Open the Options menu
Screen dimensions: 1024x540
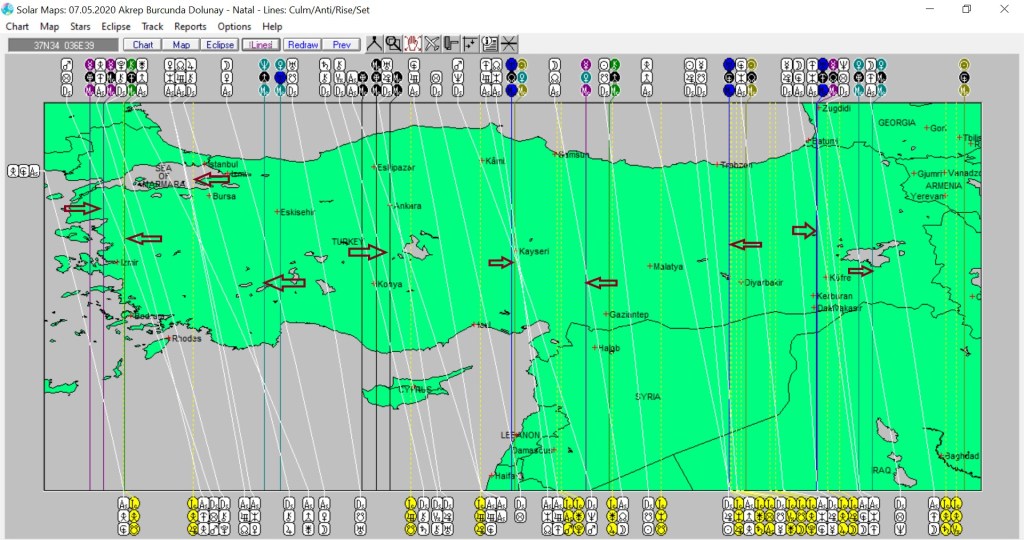[x=234, y=27]
